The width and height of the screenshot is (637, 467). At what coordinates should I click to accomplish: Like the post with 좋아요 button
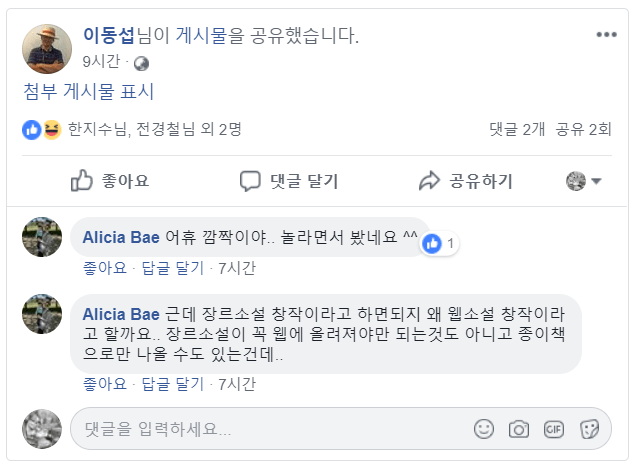tap(110, 181)
